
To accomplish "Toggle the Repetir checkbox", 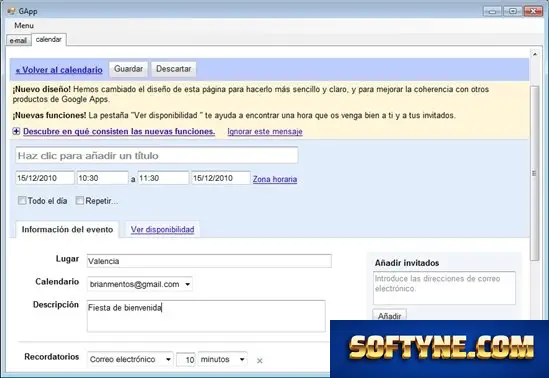I will pos(80,201).
